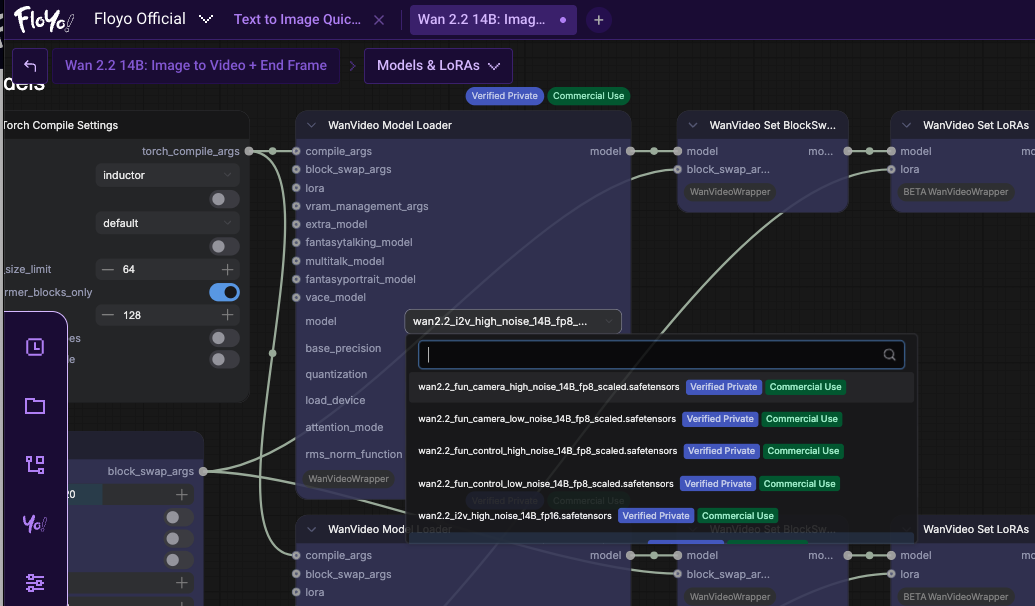Switch to Text to Image Quick tab

point(297,19)
